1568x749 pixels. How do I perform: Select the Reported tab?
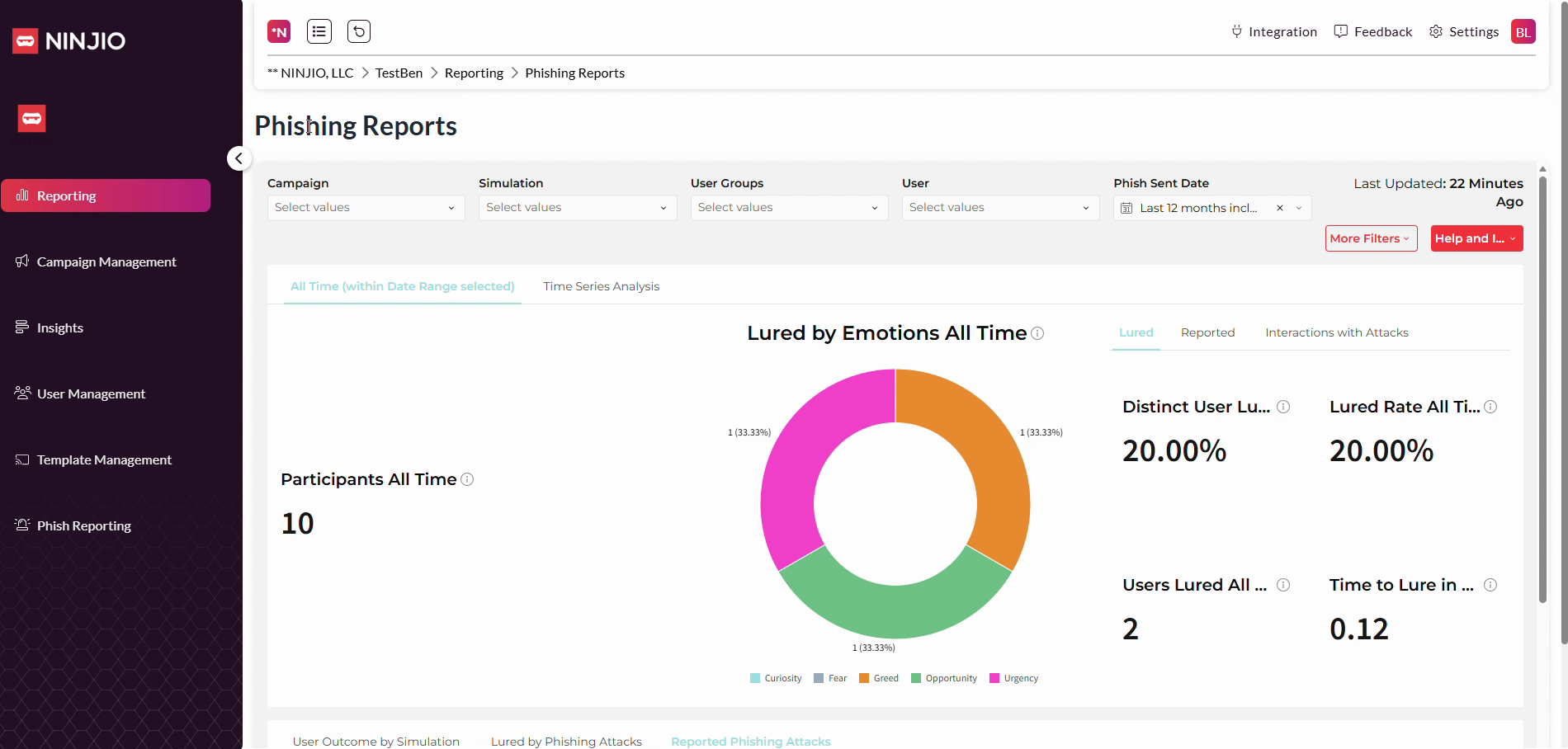(x=1207, y=332)
